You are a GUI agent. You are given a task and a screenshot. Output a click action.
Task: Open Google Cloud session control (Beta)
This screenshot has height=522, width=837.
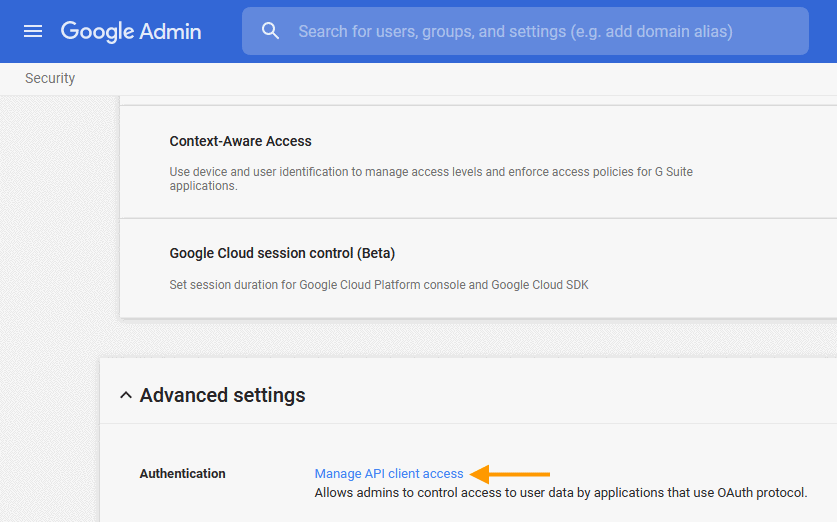click(282, 253)
